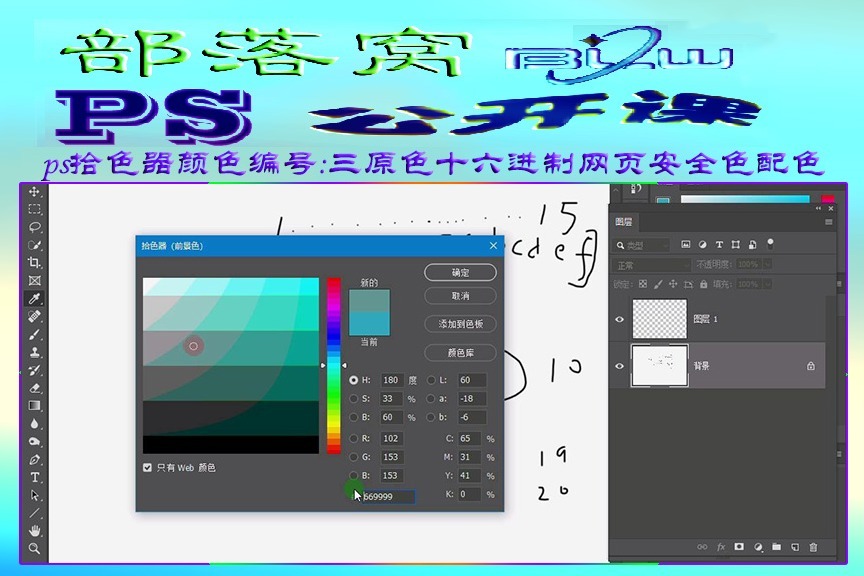This screenshot has height=576, width=864.
Task: Filter layers by adjustment layers
Action: pyautogui.click(x=703, y=245)
